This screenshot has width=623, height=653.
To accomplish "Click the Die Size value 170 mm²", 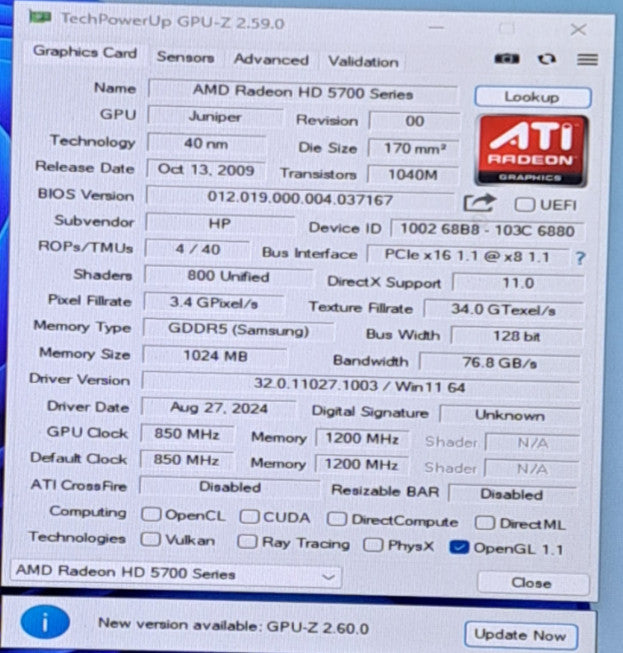I will point(414,148).
